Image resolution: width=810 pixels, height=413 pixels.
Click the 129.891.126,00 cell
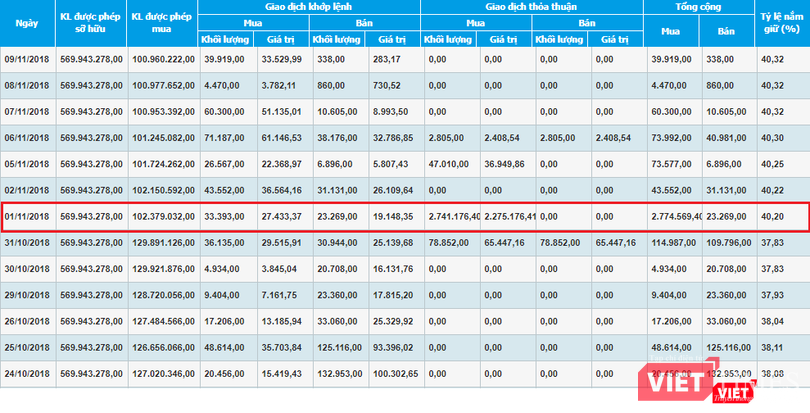(164, 241)
